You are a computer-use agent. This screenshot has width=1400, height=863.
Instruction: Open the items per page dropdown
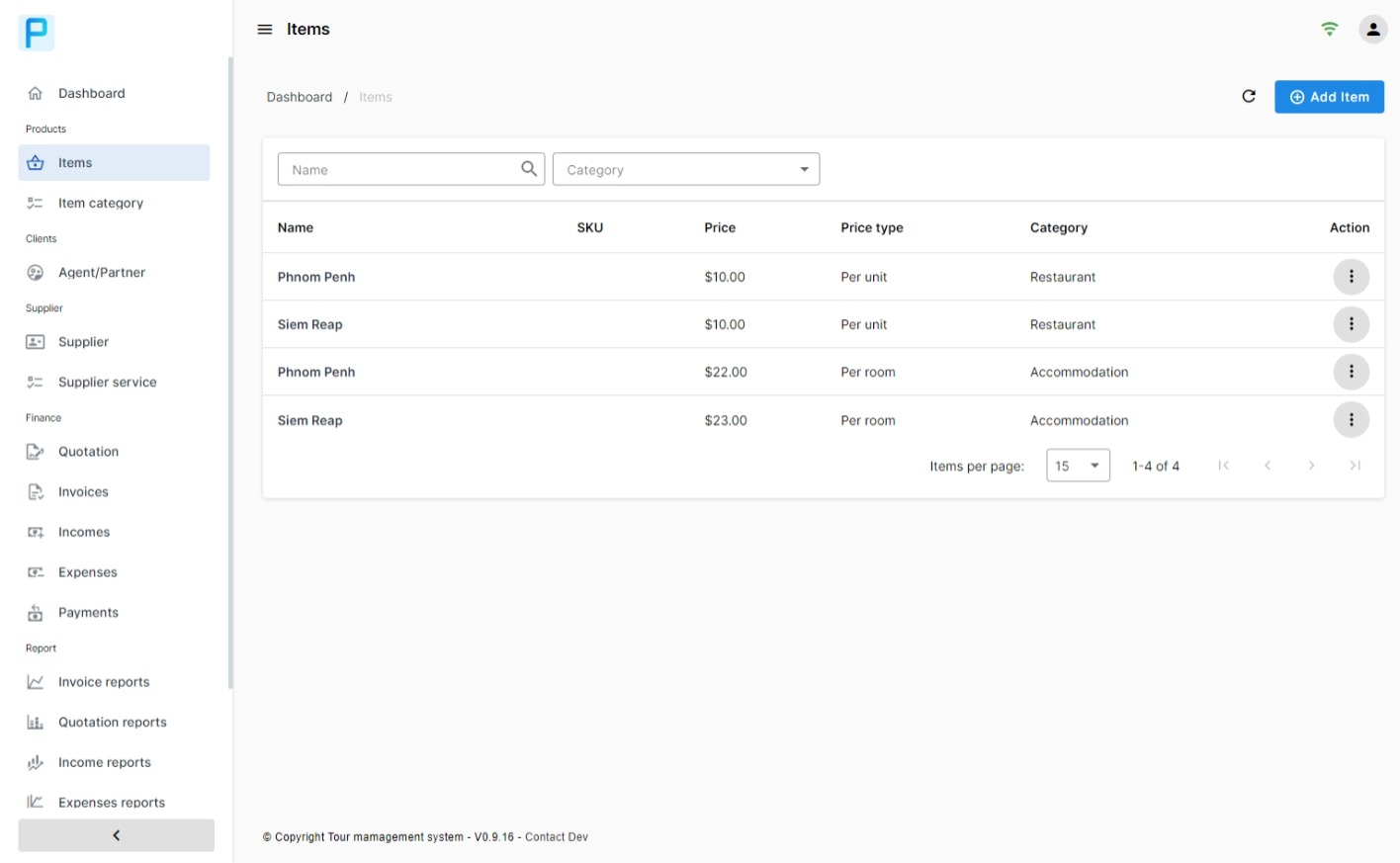[x=1078, y=466]
